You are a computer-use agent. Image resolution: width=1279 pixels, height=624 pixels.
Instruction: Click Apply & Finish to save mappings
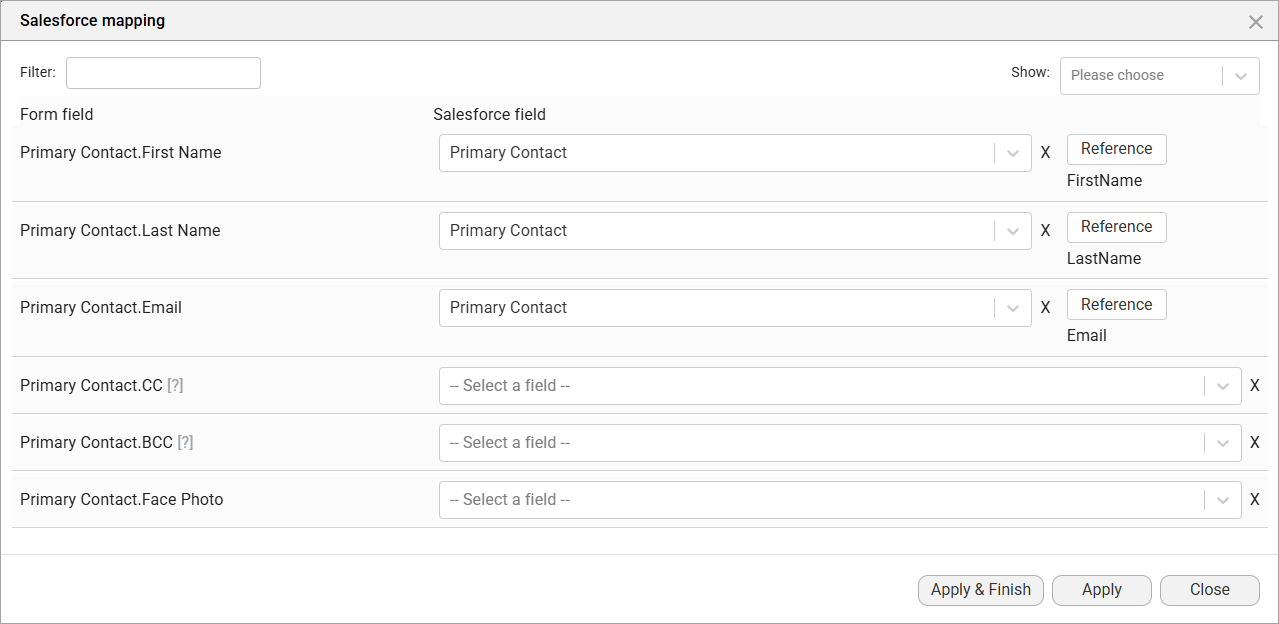click(980, 590)
